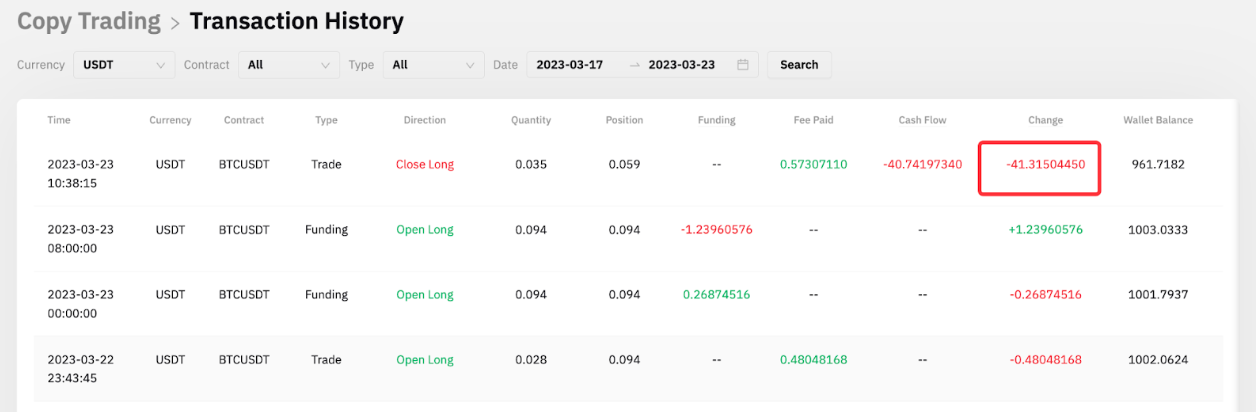The width and height of the screenshot is (1256, 412).
Task: Click the wallet balance 961.7182 cell
Action: click(x=1156, y=165)
